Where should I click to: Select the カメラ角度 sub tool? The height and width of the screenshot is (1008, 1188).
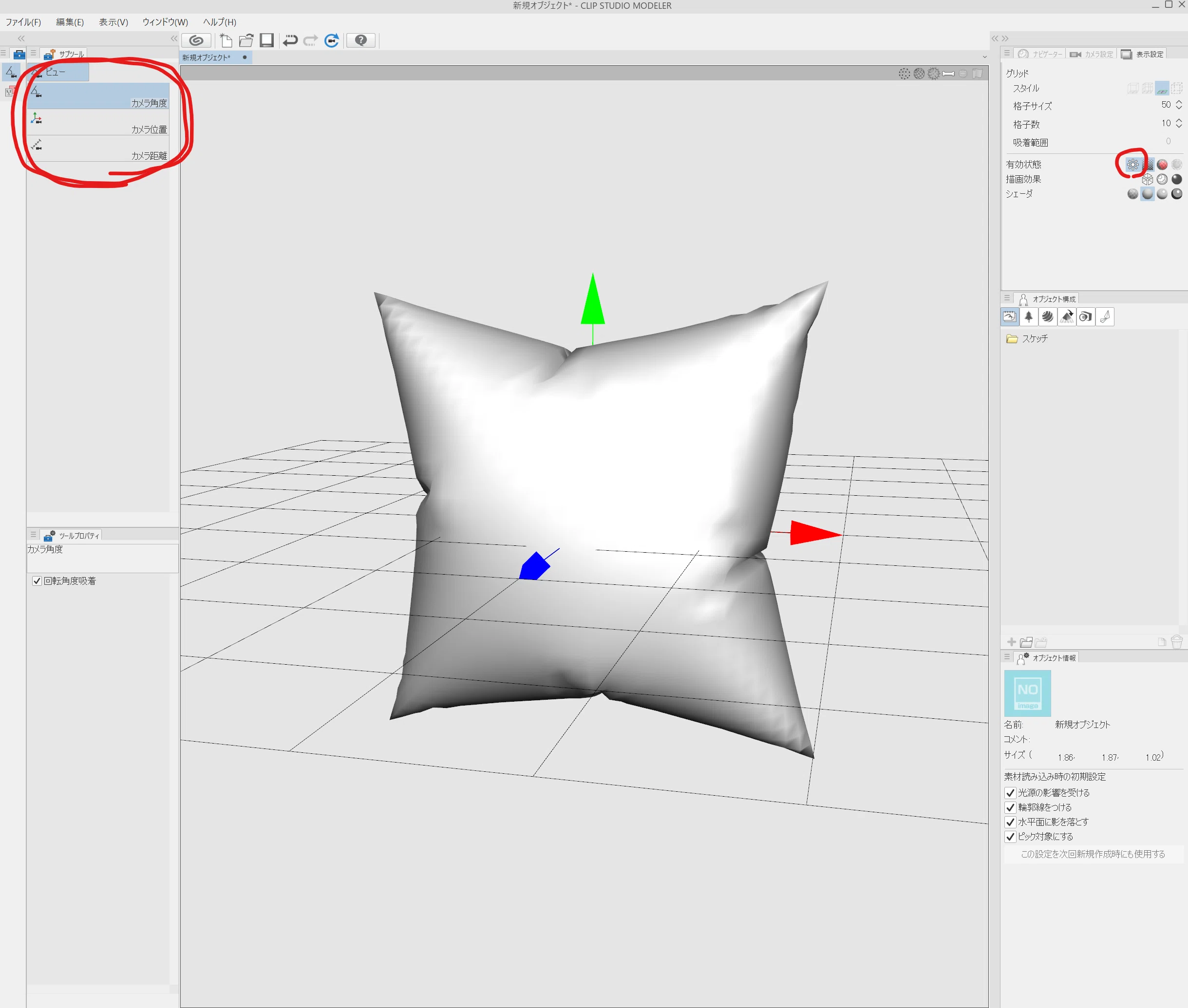point(98,96)
